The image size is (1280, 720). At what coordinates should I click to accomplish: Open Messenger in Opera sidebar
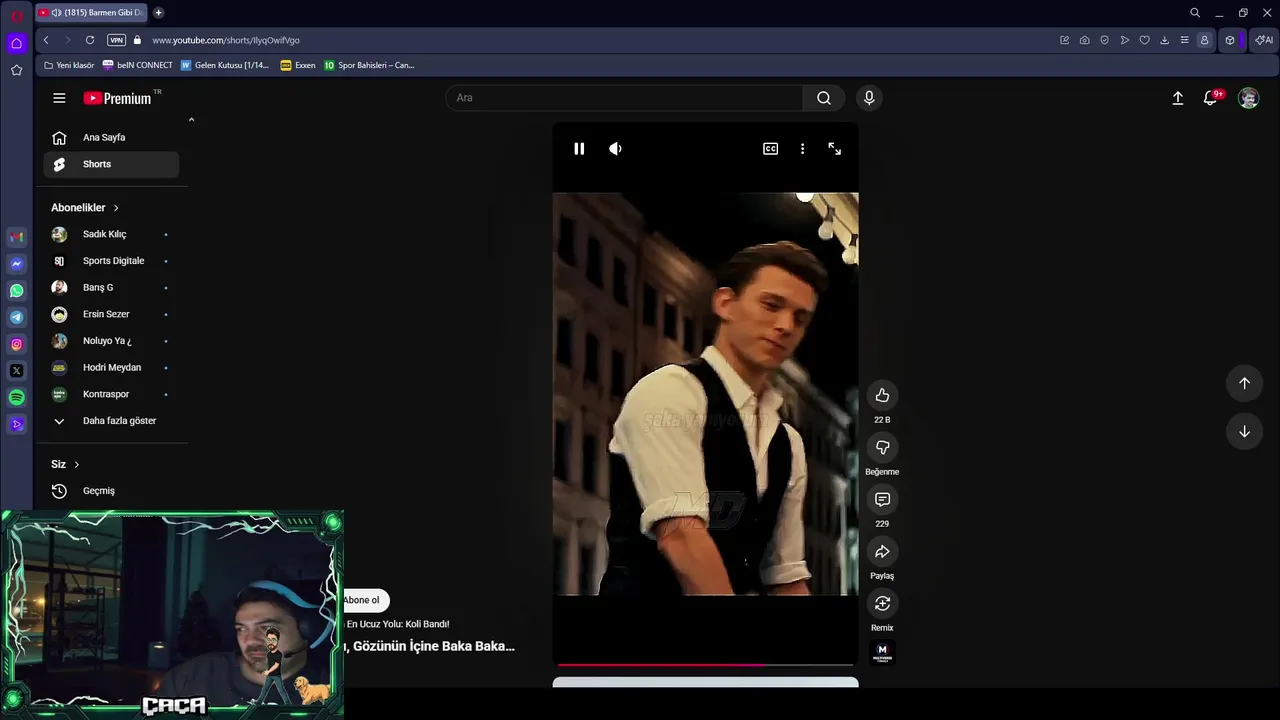[16, 264]
